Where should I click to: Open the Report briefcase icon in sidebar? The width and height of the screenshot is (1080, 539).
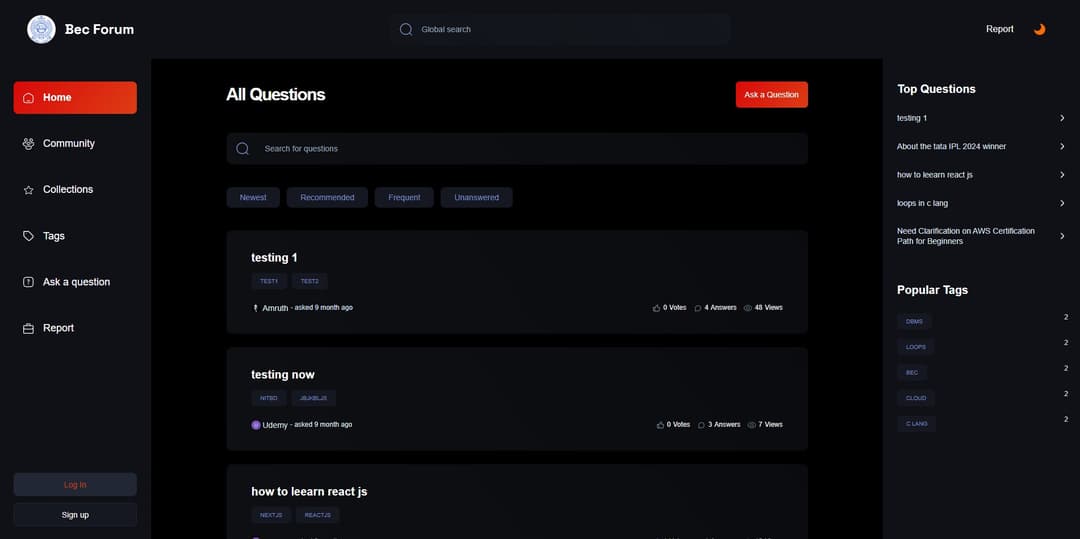pos(28,328)
